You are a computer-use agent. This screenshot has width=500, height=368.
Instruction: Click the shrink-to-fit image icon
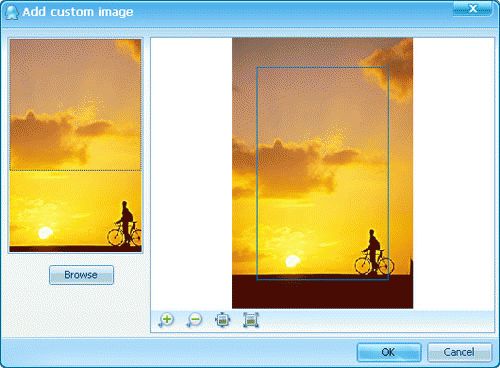(x=222, y=320)
